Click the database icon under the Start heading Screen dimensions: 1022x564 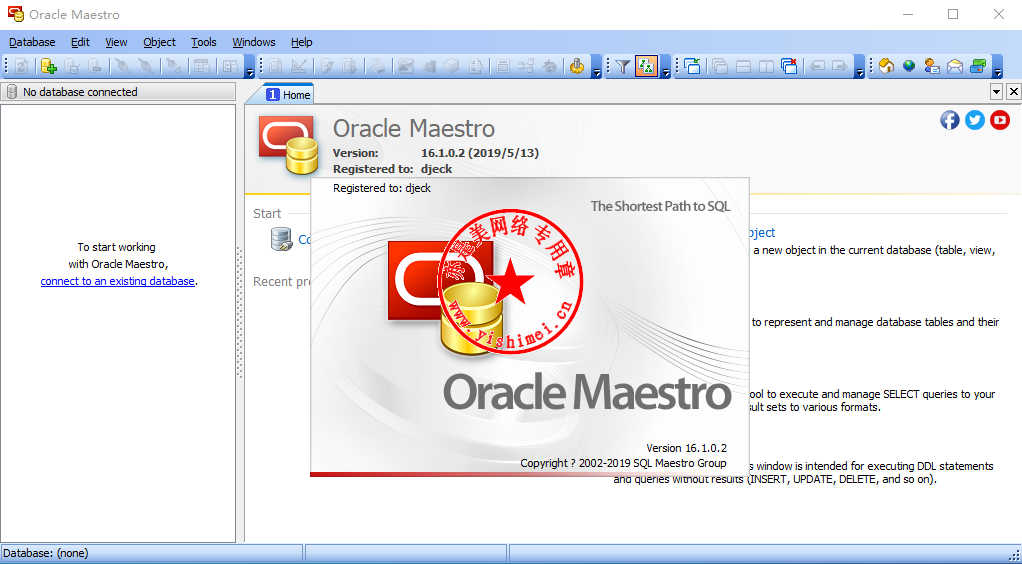click(282, 239)
